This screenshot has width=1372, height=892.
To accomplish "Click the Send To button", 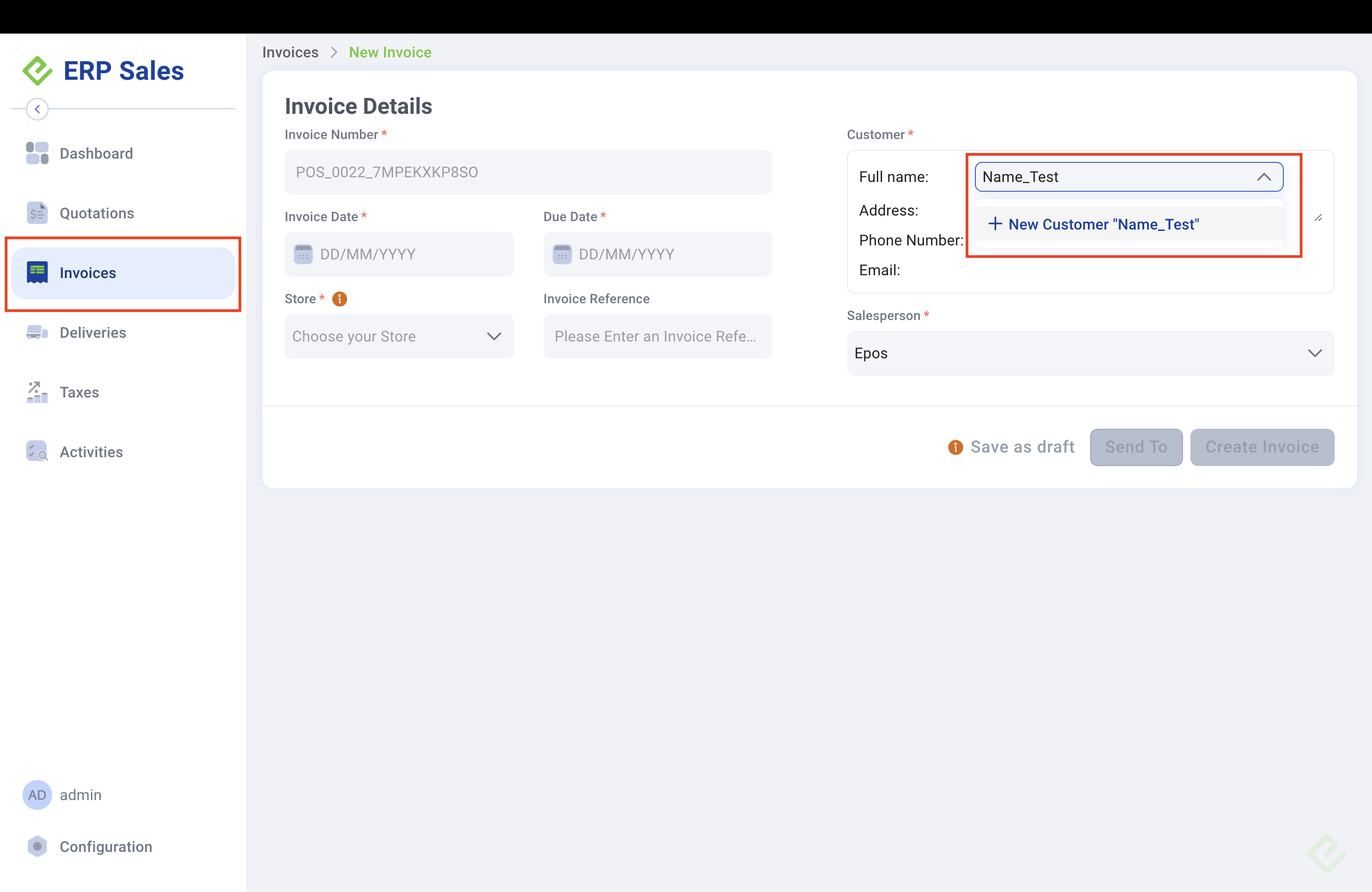I will (1136, 447).
